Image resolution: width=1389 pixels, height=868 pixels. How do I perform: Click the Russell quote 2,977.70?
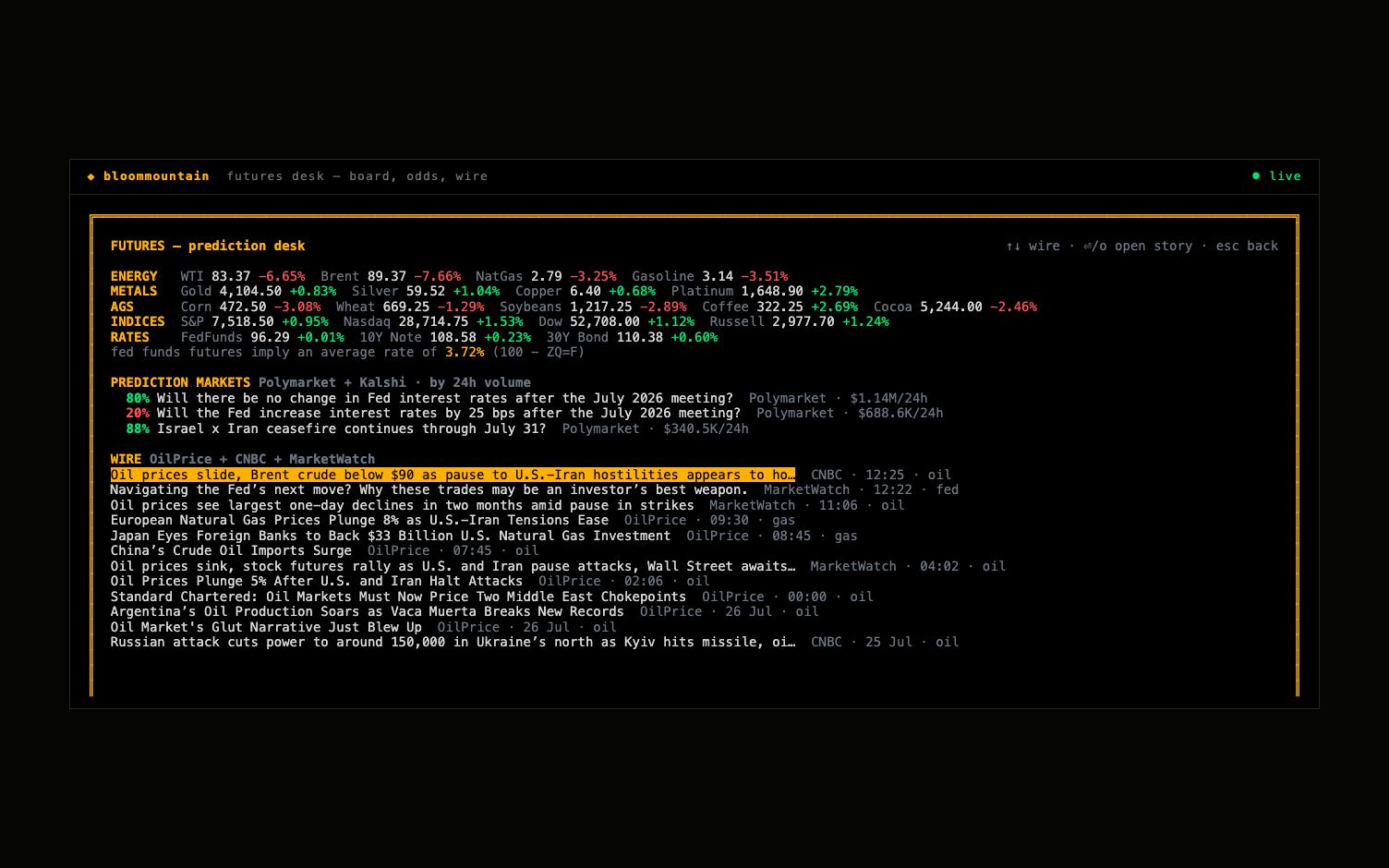pyautogui.click(x=803, y=321)
